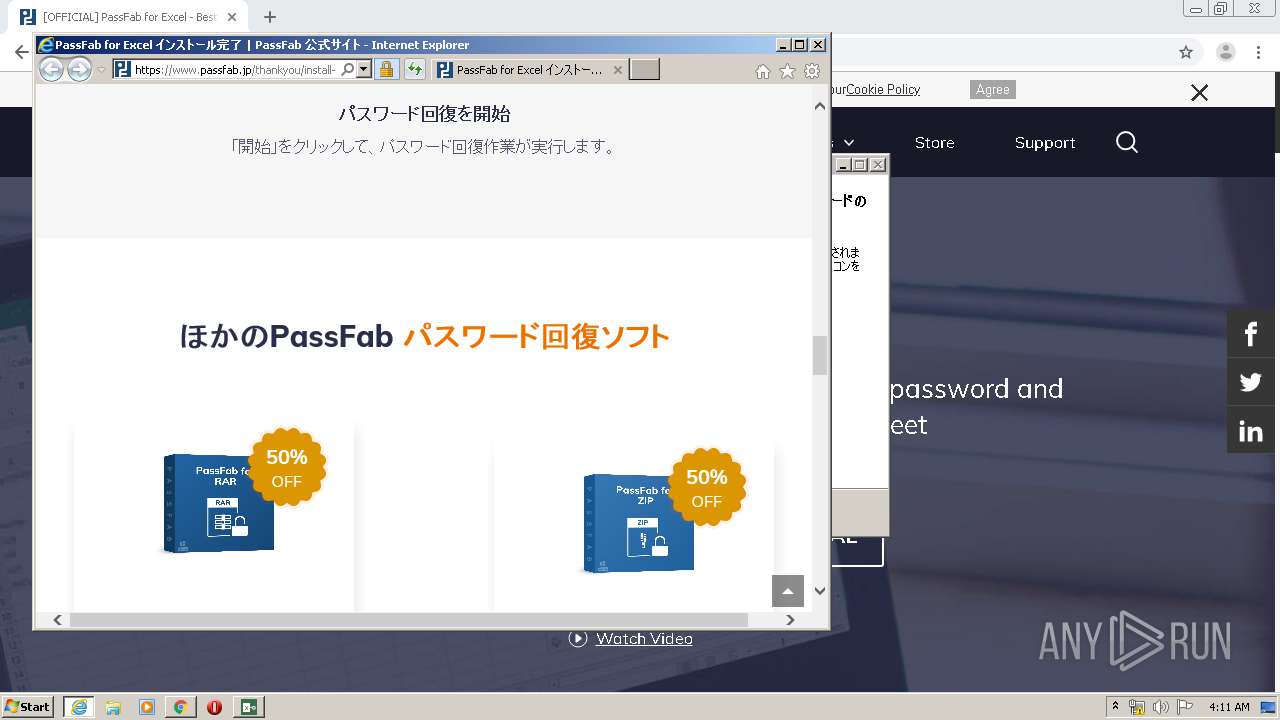Click the IE security lock icon

(386, 69)
